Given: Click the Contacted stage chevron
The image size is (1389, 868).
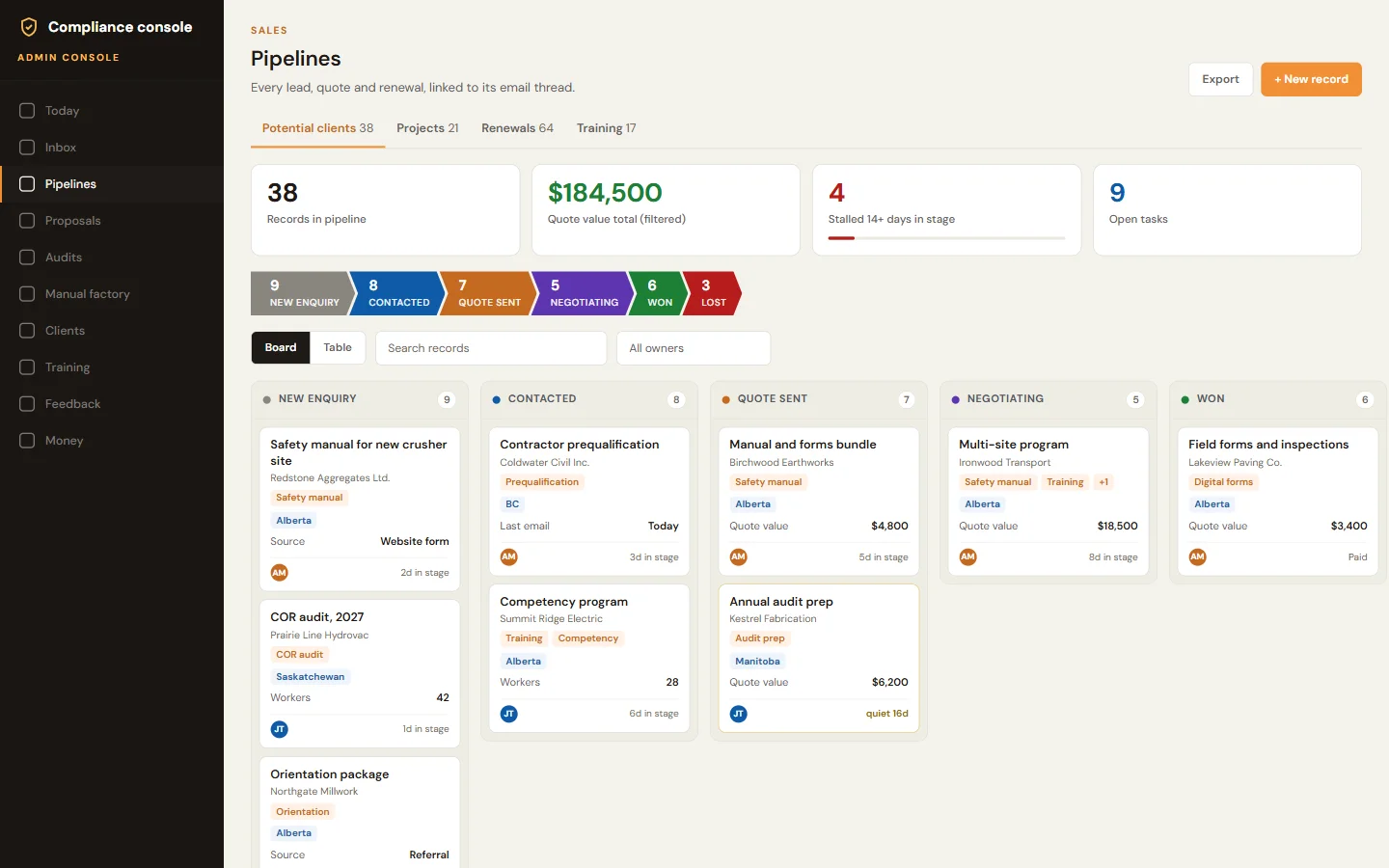Looking at the screenshot, I should tap(396, 293).
